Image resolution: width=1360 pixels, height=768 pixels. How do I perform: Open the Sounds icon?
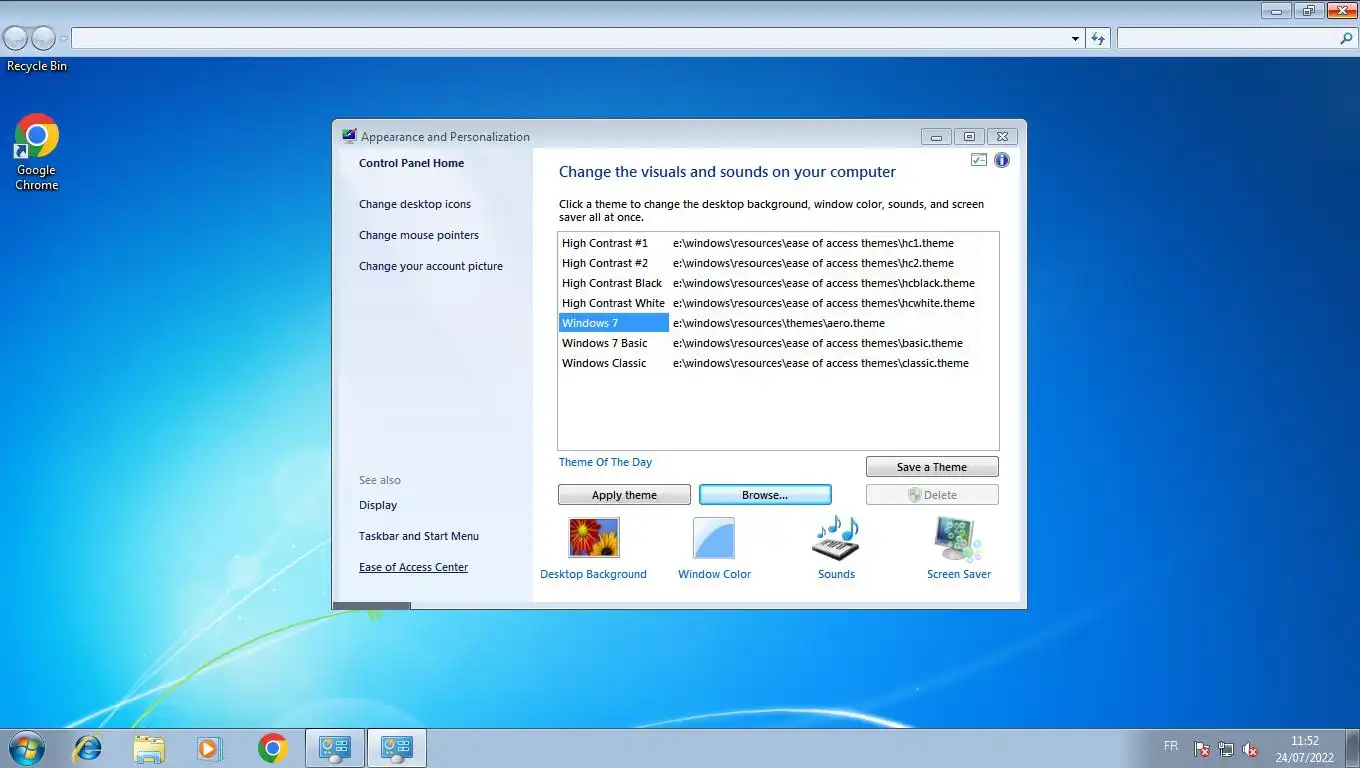(x=836, y=537)
